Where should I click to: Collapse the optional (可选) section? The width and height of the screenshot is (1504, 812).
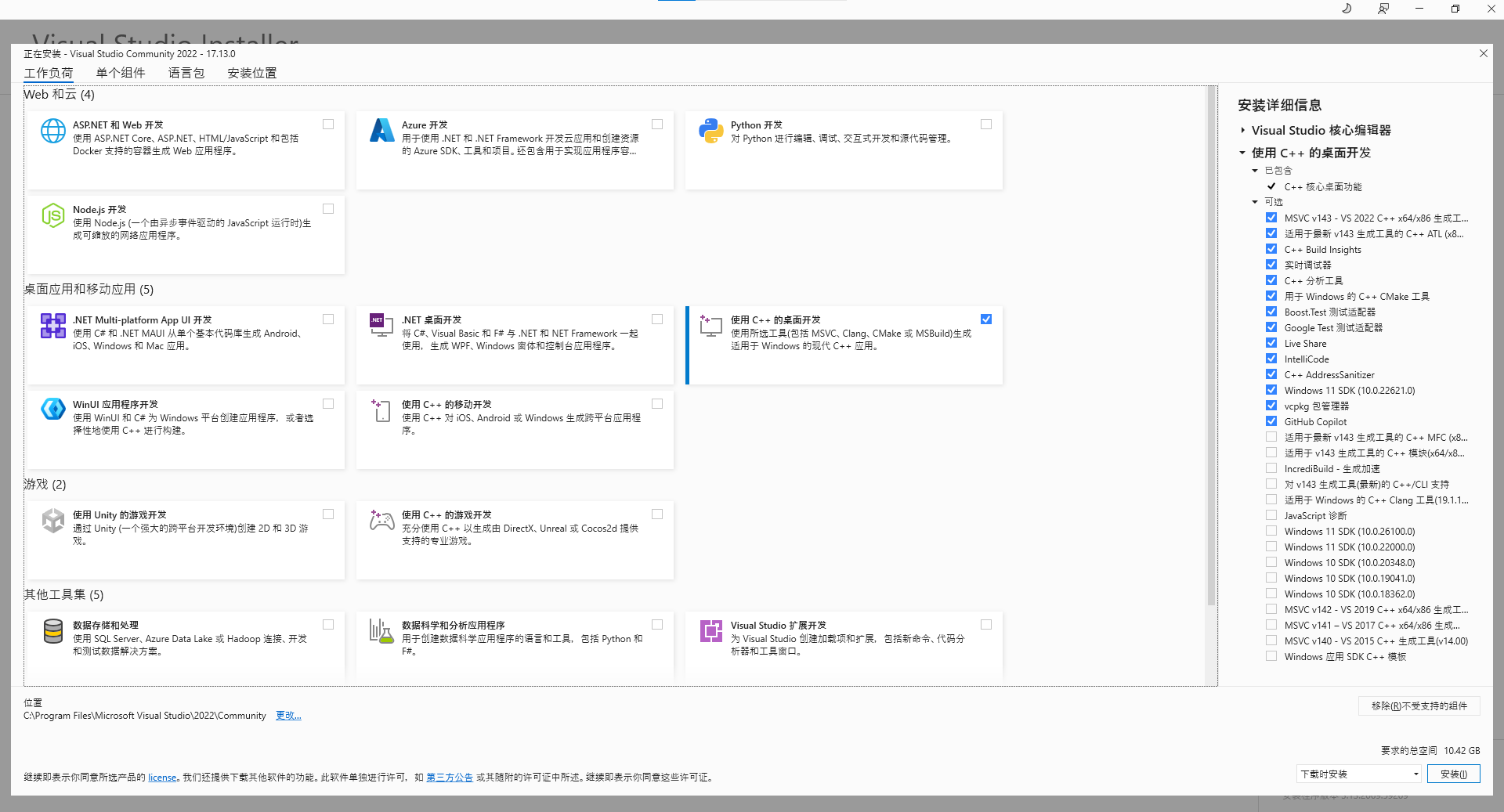pos(1255,202)
